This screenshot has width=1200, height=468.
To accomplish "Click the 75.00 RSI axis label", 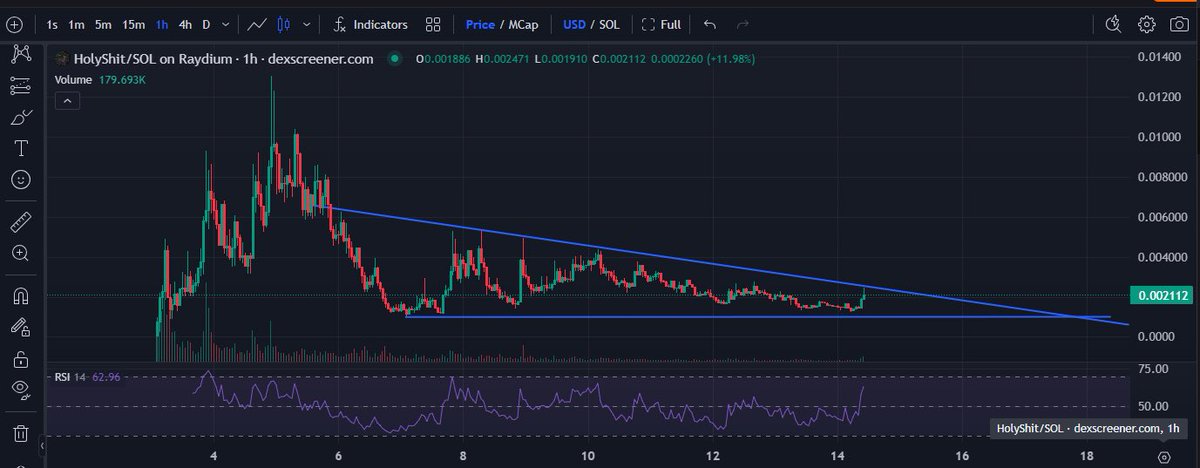I will [1154, 369].
